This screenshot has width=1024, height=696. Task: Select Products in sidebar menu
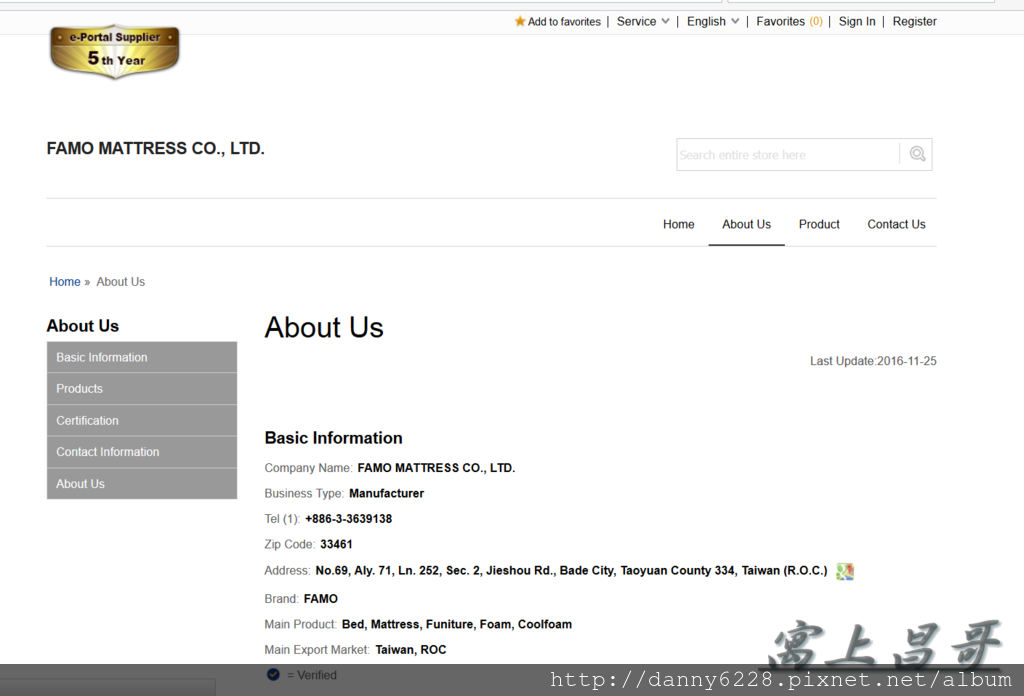(142, 388)
